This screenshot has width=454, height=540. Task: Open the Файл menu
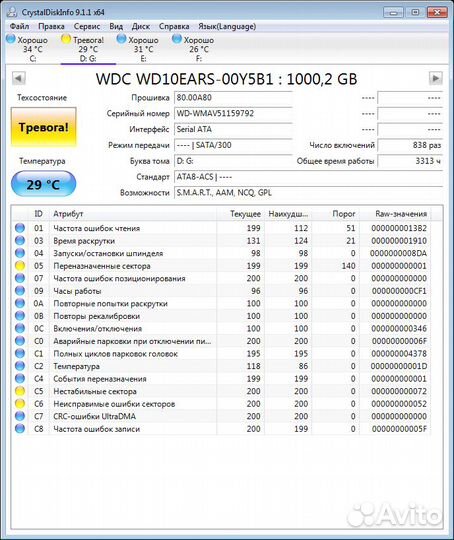coord(19,27)
